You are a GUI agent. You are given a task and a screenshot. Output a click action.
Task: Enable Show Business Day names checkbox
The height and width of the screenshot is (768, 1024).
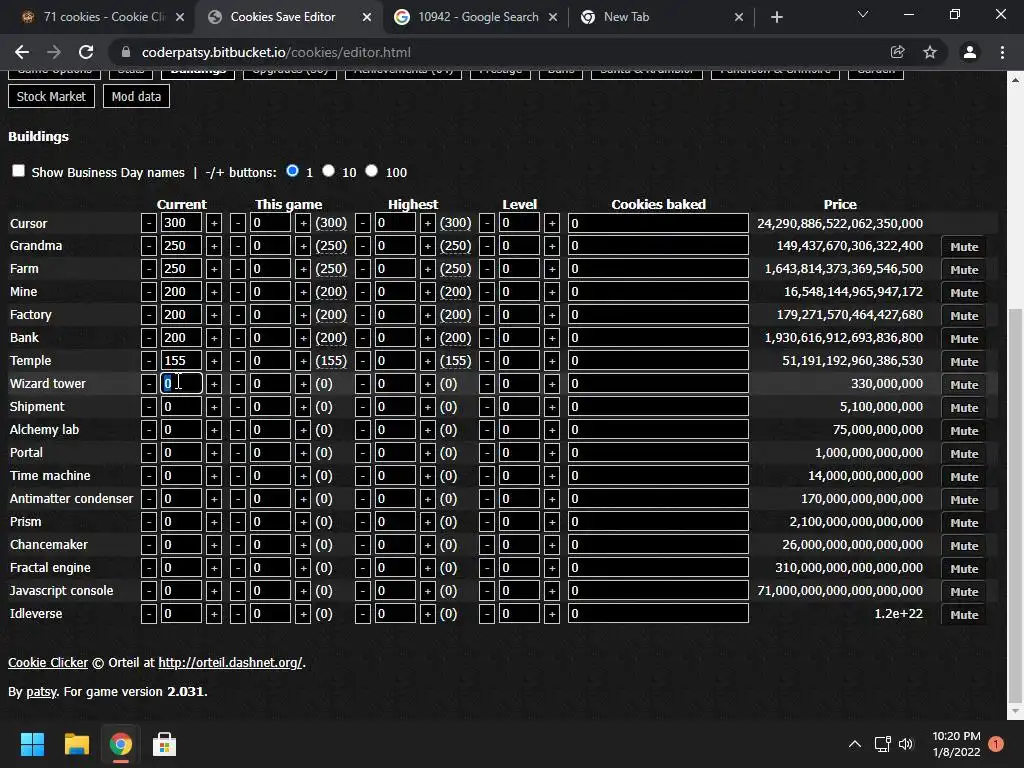[x=18, y=171]
